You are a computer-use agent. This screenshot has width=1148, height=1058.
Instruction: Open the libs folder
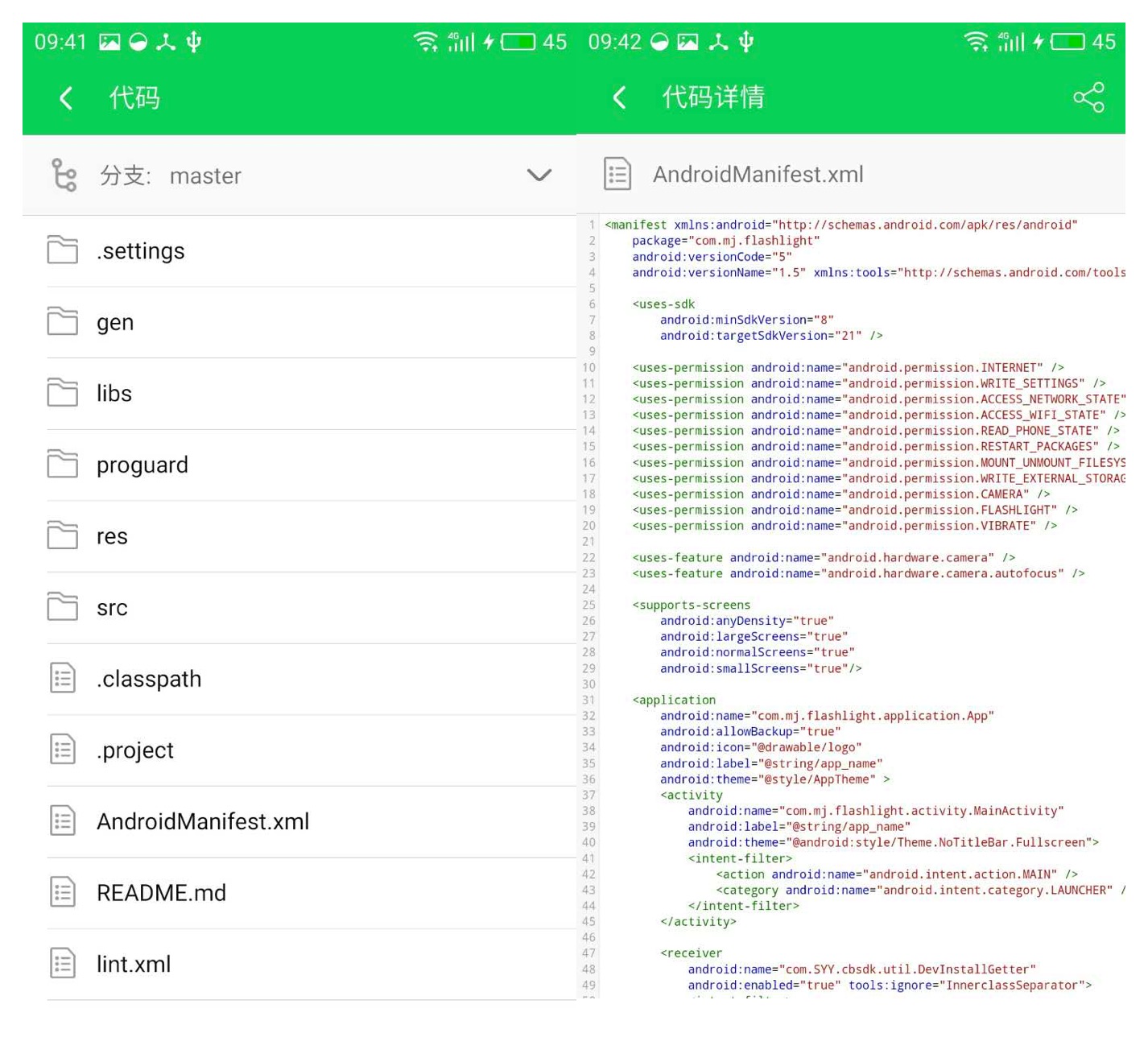coord(114,394)
